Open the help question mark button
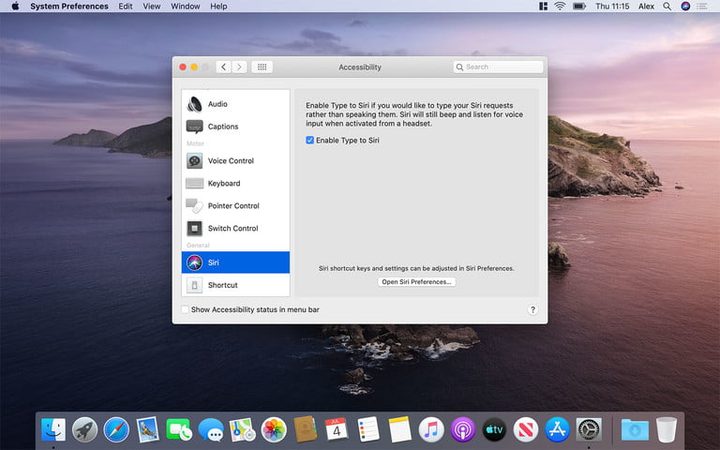Screen dimensions: 720x450 pyautogui.click(x=533, y=309)
